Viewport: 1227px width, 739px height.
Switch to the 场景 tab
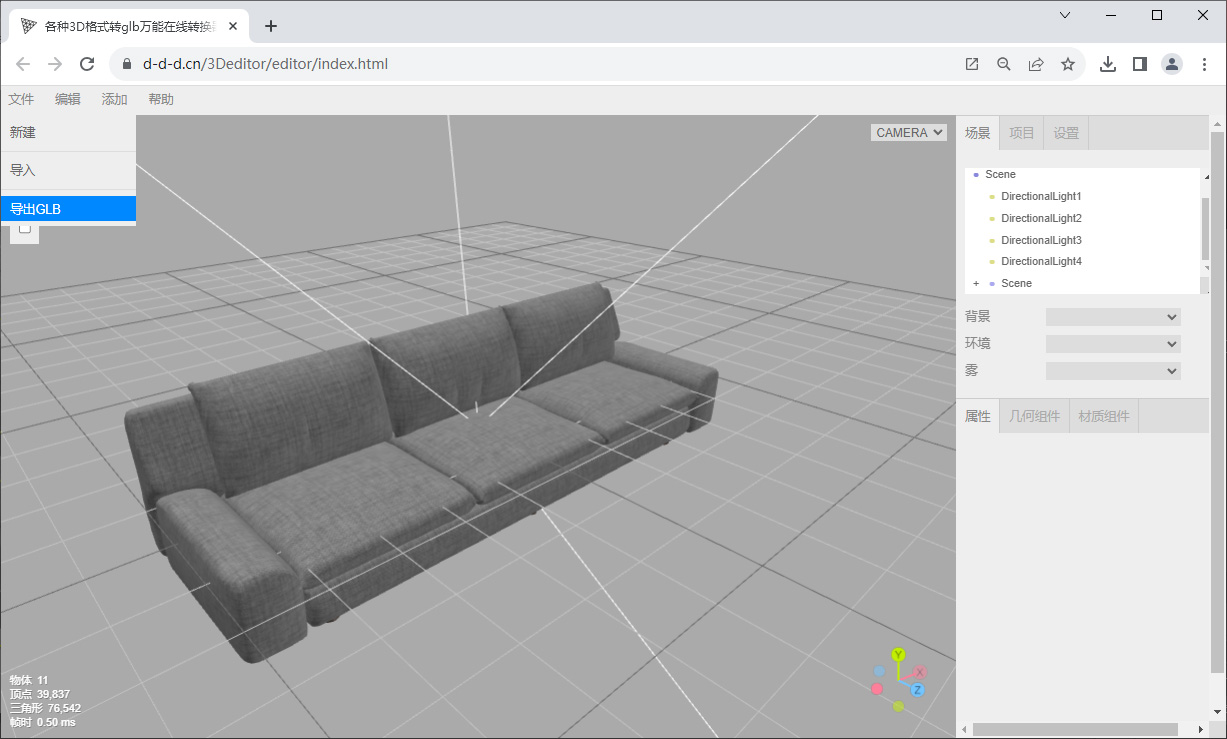(978, 133)
